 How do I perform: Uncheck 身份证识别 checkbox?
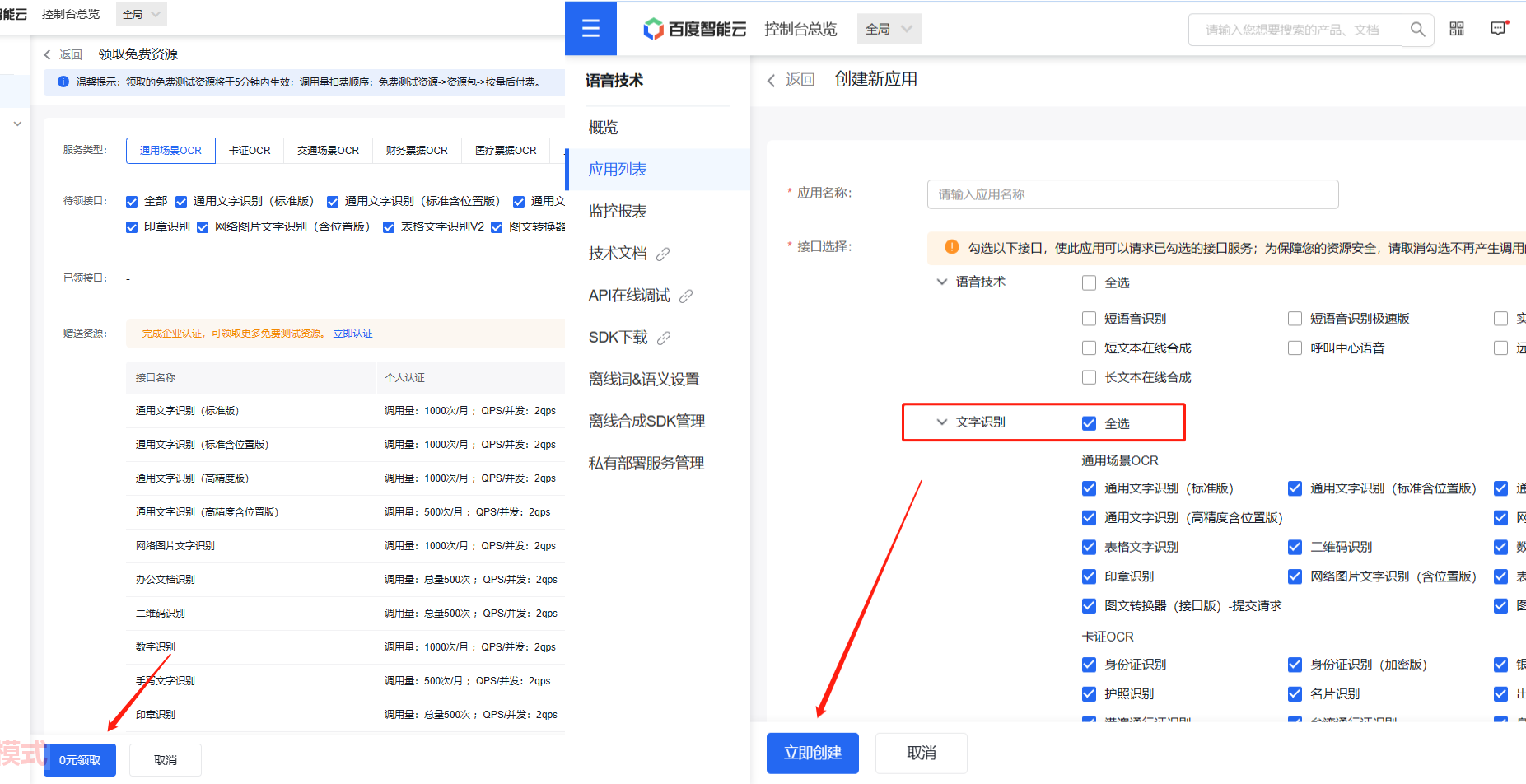coord(1089,665)
